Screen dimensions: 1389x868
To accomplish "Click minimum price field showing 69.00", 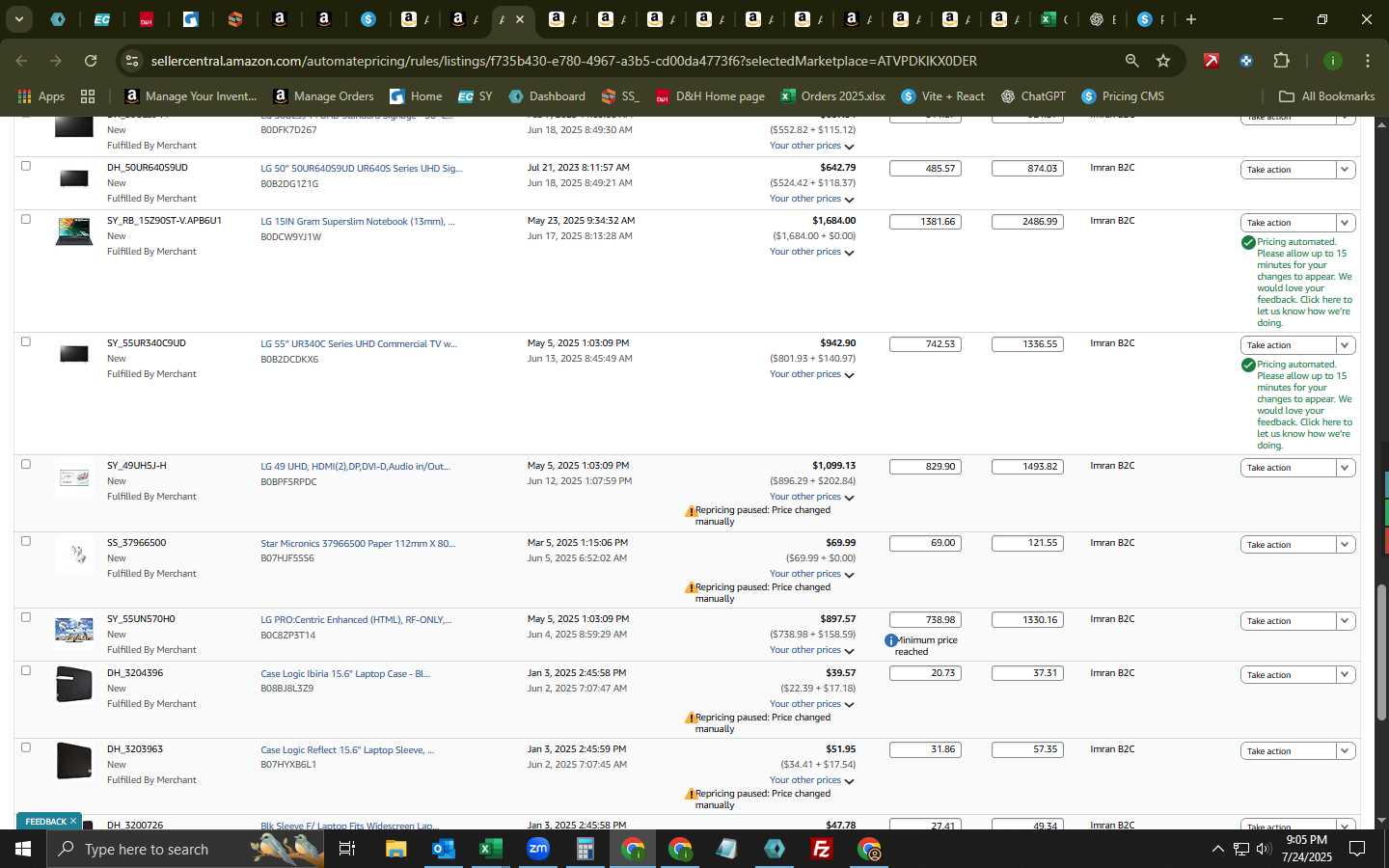I will point(925,543).
